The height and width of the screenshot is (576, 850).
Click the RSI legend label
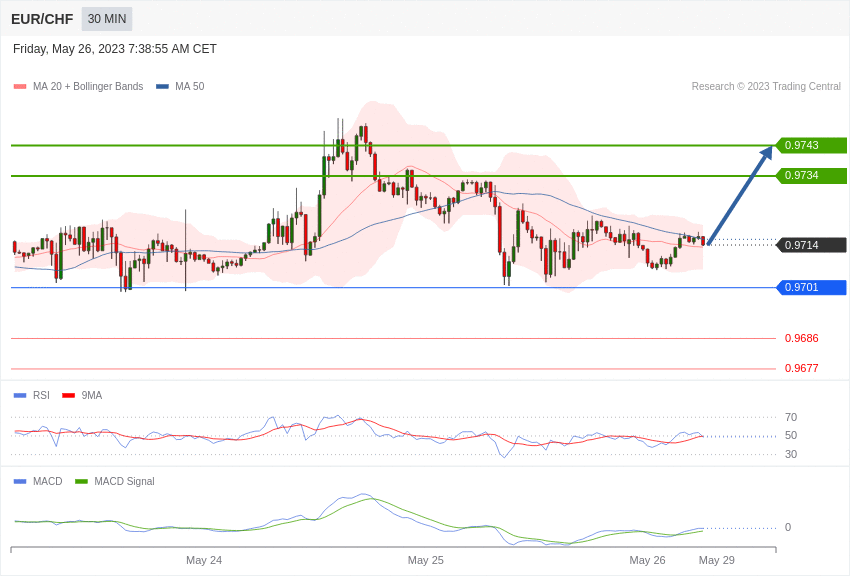click(41, 396)
